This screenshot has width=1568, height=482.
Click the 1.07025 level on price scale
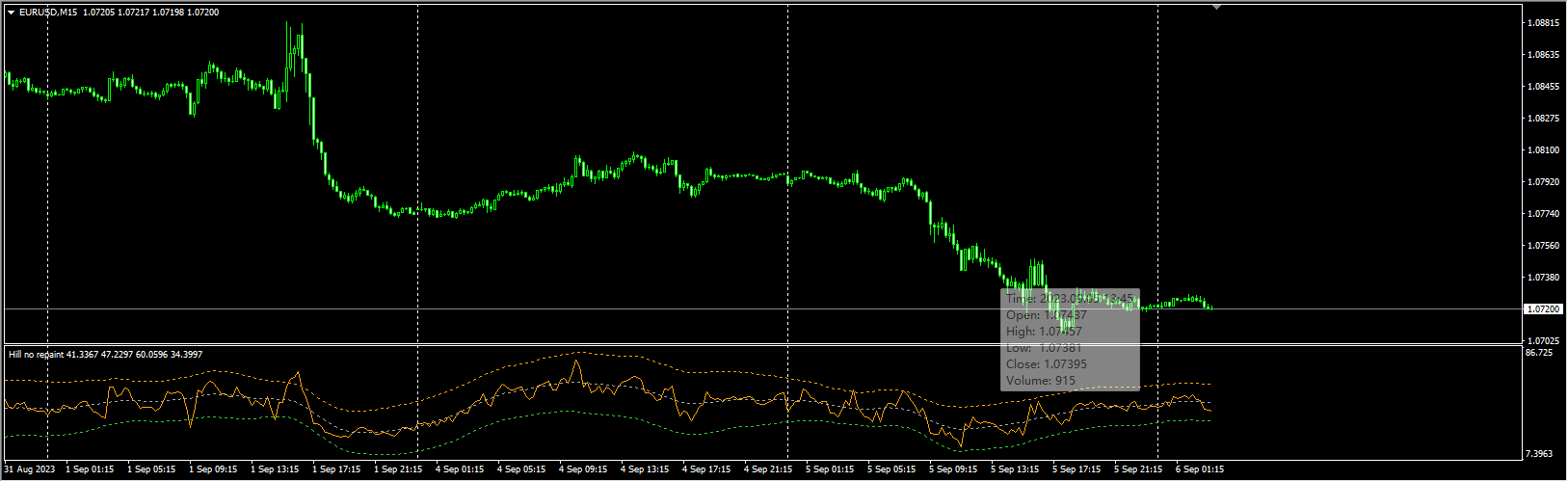(x=1544, y=340)
